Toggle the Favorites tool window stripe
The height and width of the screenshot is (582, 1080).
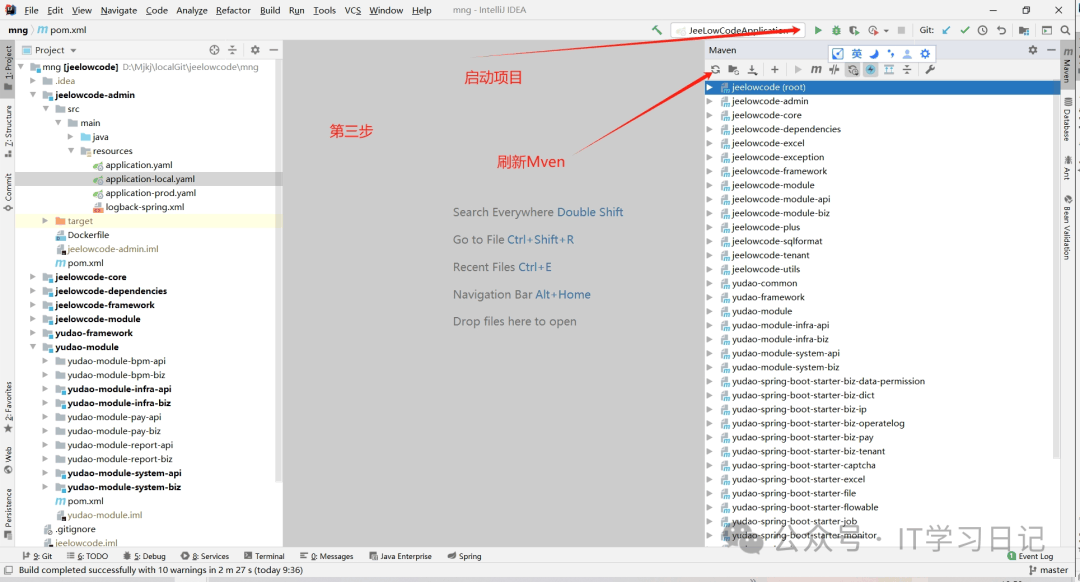pyautogui.click(x=8, y=407)
